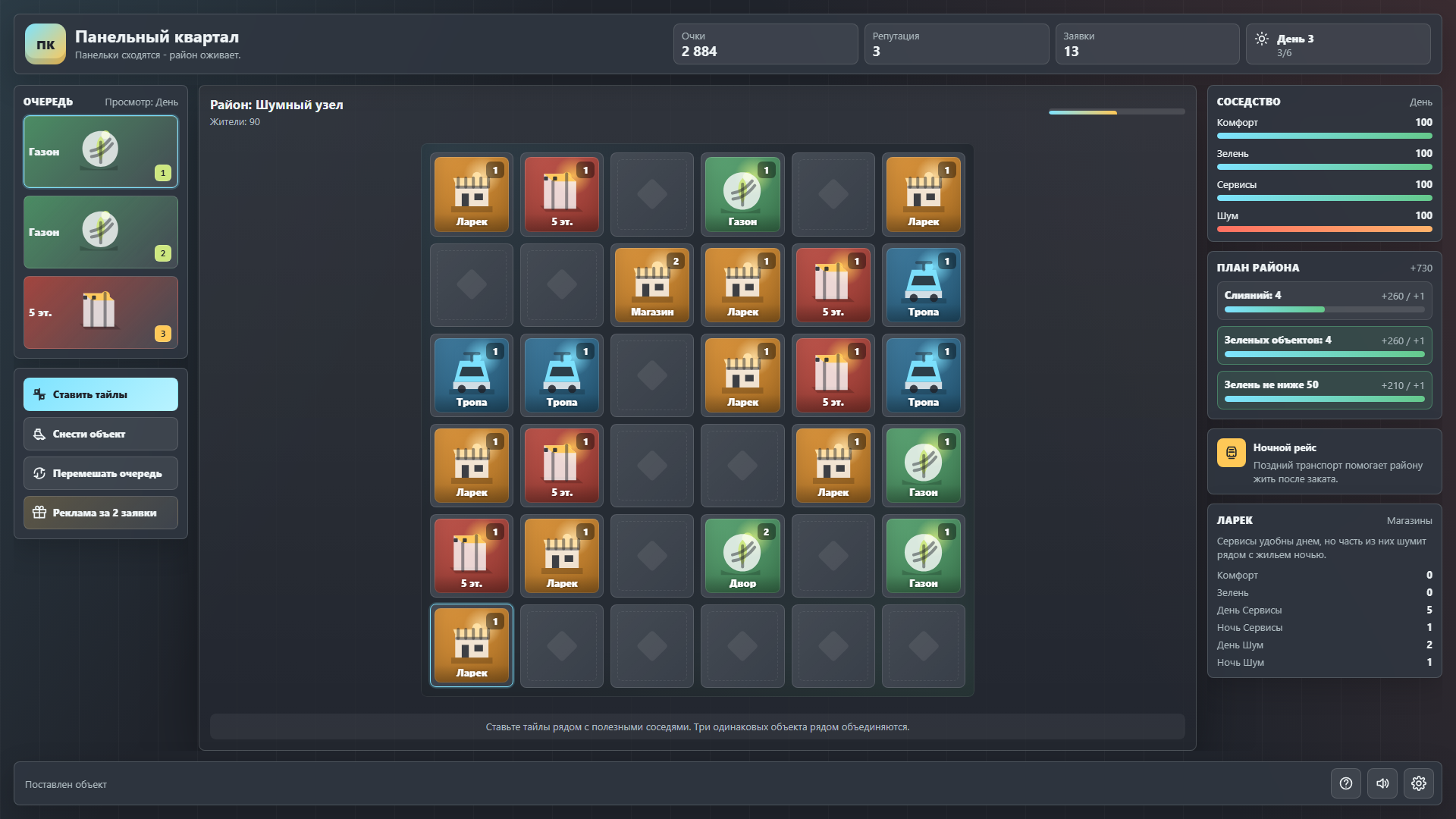Click the district progress bar
Viewport: 1456px width, 819px height.
pyautogui.click(x=1116, y=112)
